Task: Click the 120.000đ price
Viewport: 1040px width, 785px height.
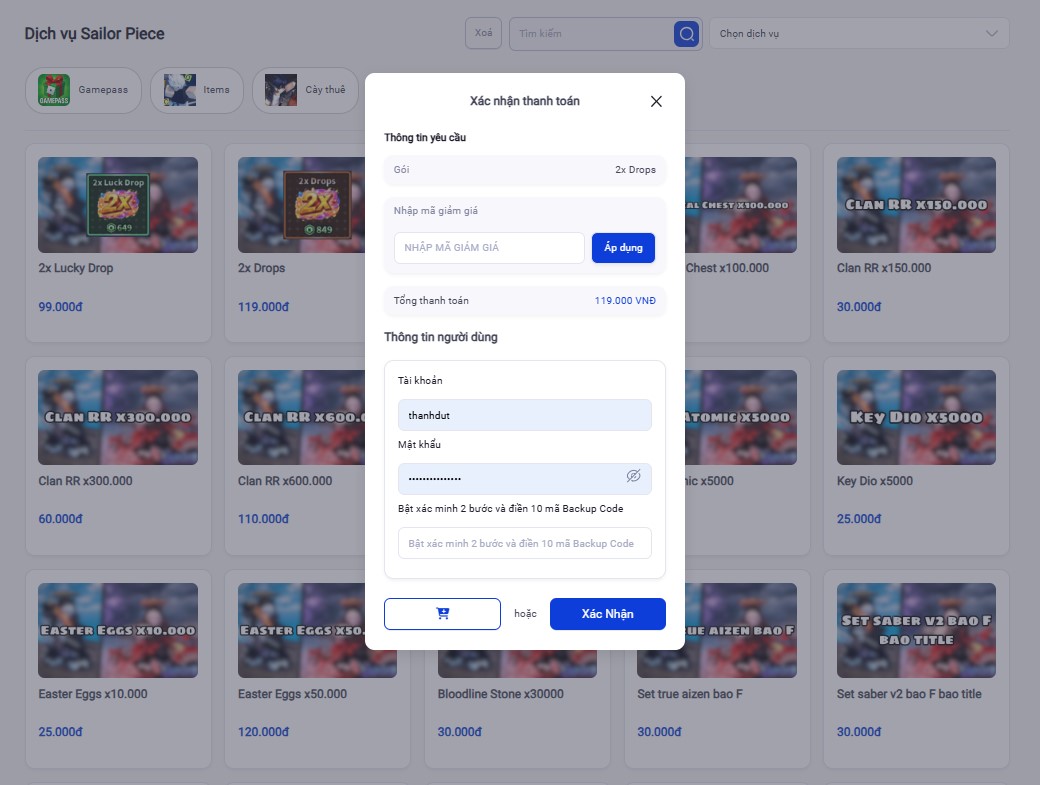Action: pyautogui.click(x=263, y=732)
